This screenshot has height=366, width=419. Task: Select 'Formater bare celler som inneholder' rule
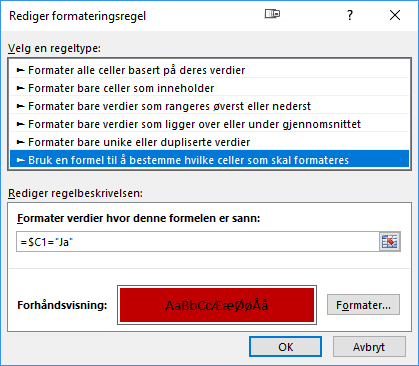[209, 88]
